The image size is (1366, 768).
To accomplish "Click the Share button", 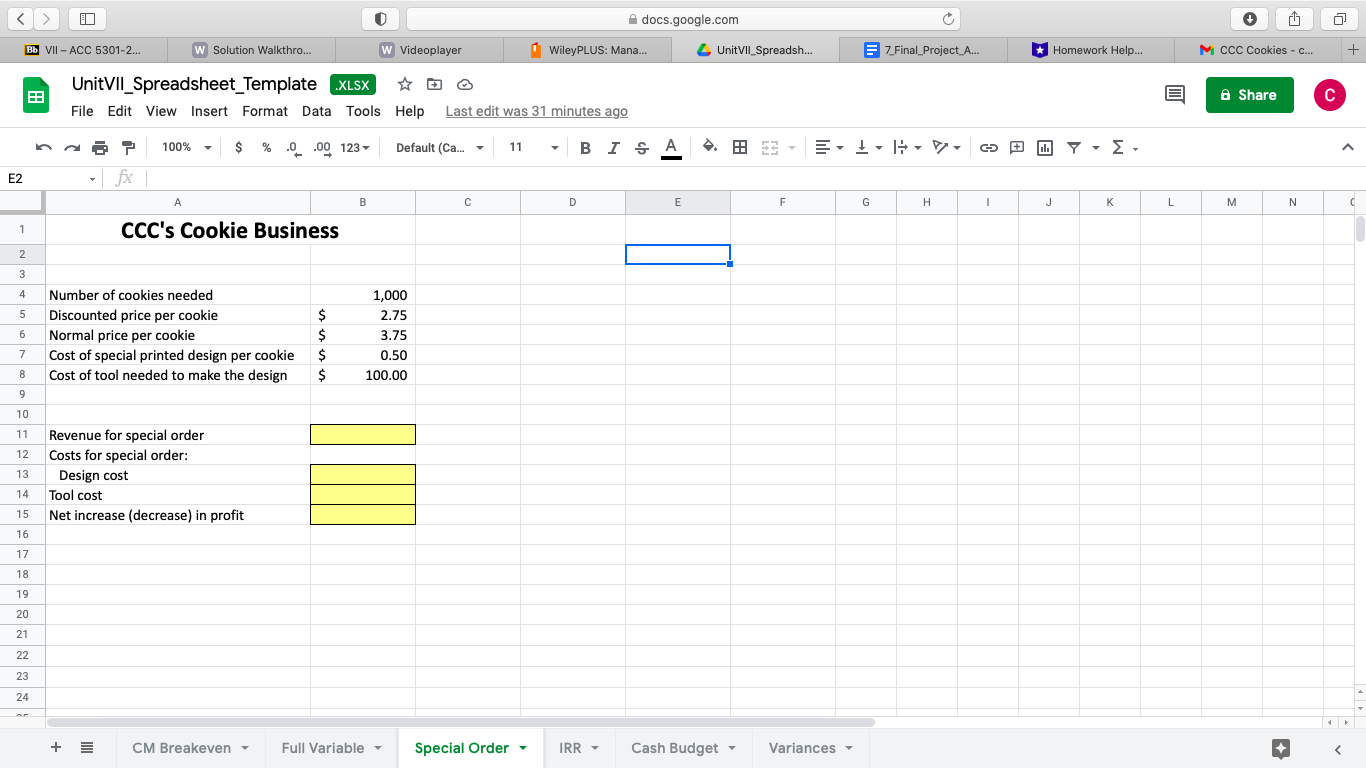I will (x=1249, y=96).
